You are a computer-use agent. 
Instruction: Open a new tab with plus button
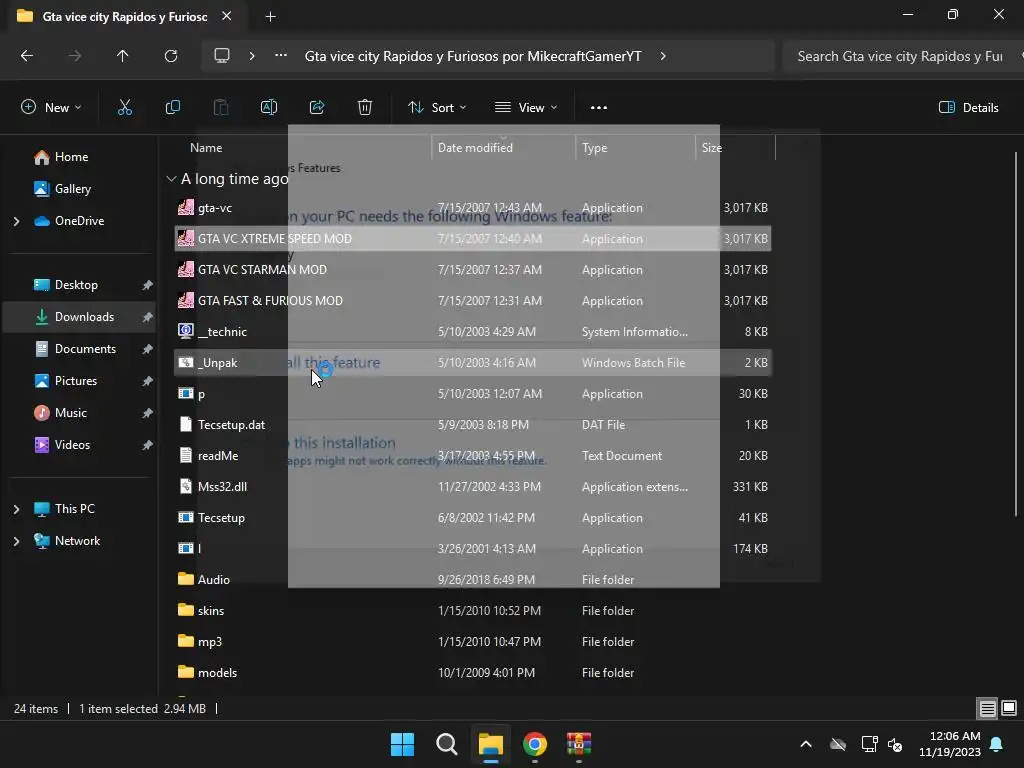coord(270,17)
